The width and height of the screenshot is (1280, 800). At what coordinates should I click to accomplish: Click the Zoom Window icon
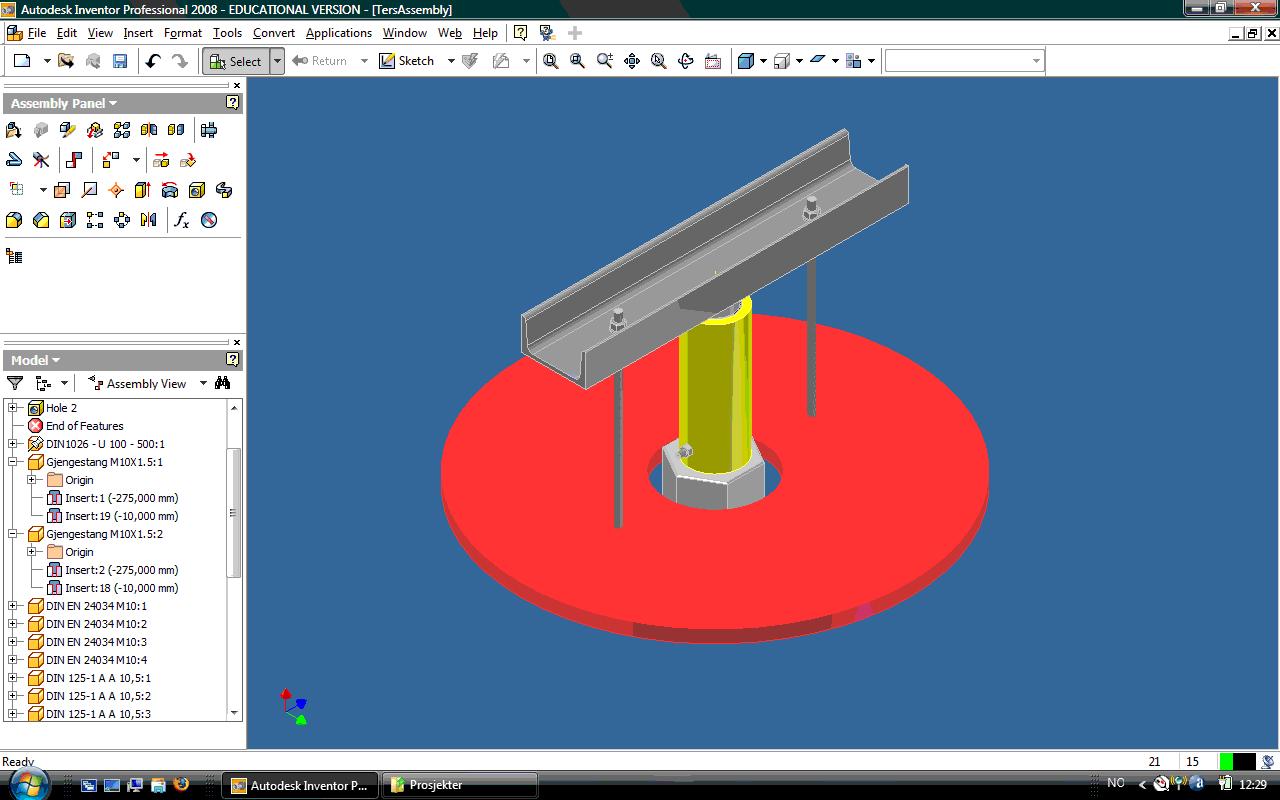coord(578,61)
